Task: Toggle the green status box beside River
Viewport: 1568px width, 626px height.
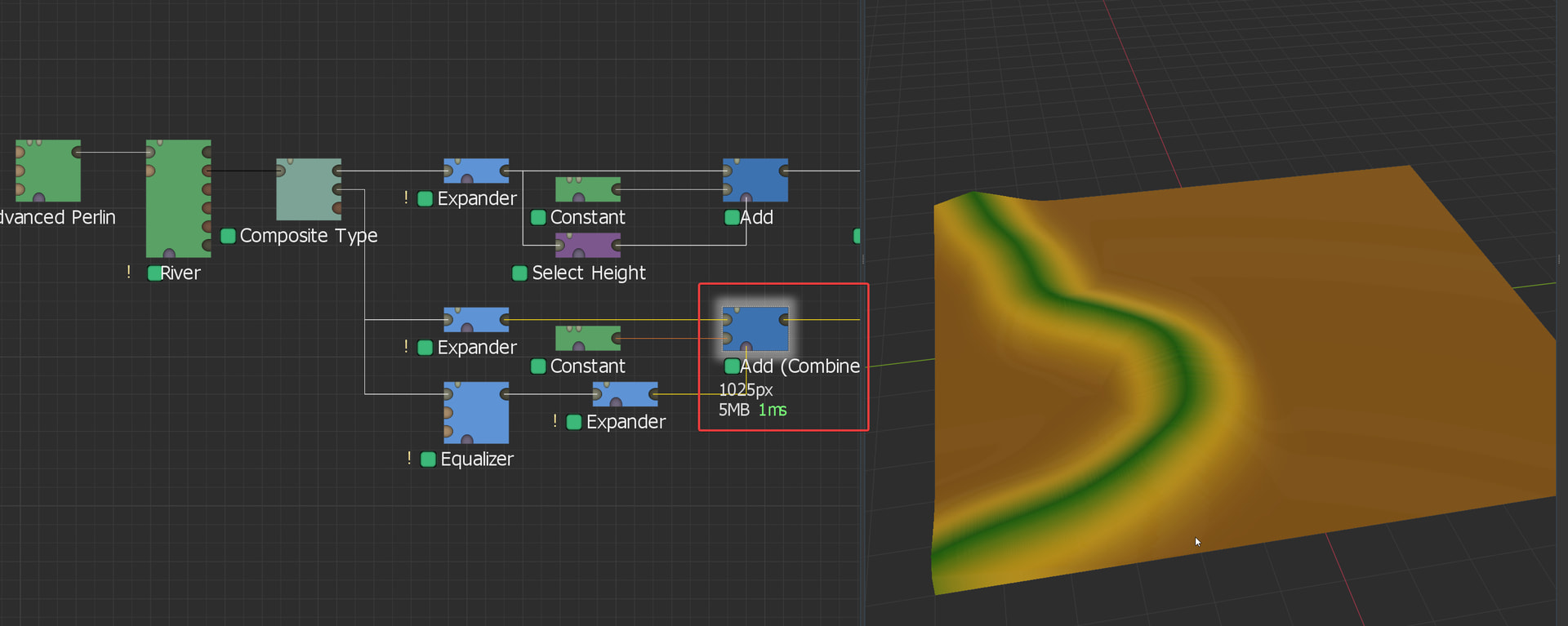Action: 154,273
